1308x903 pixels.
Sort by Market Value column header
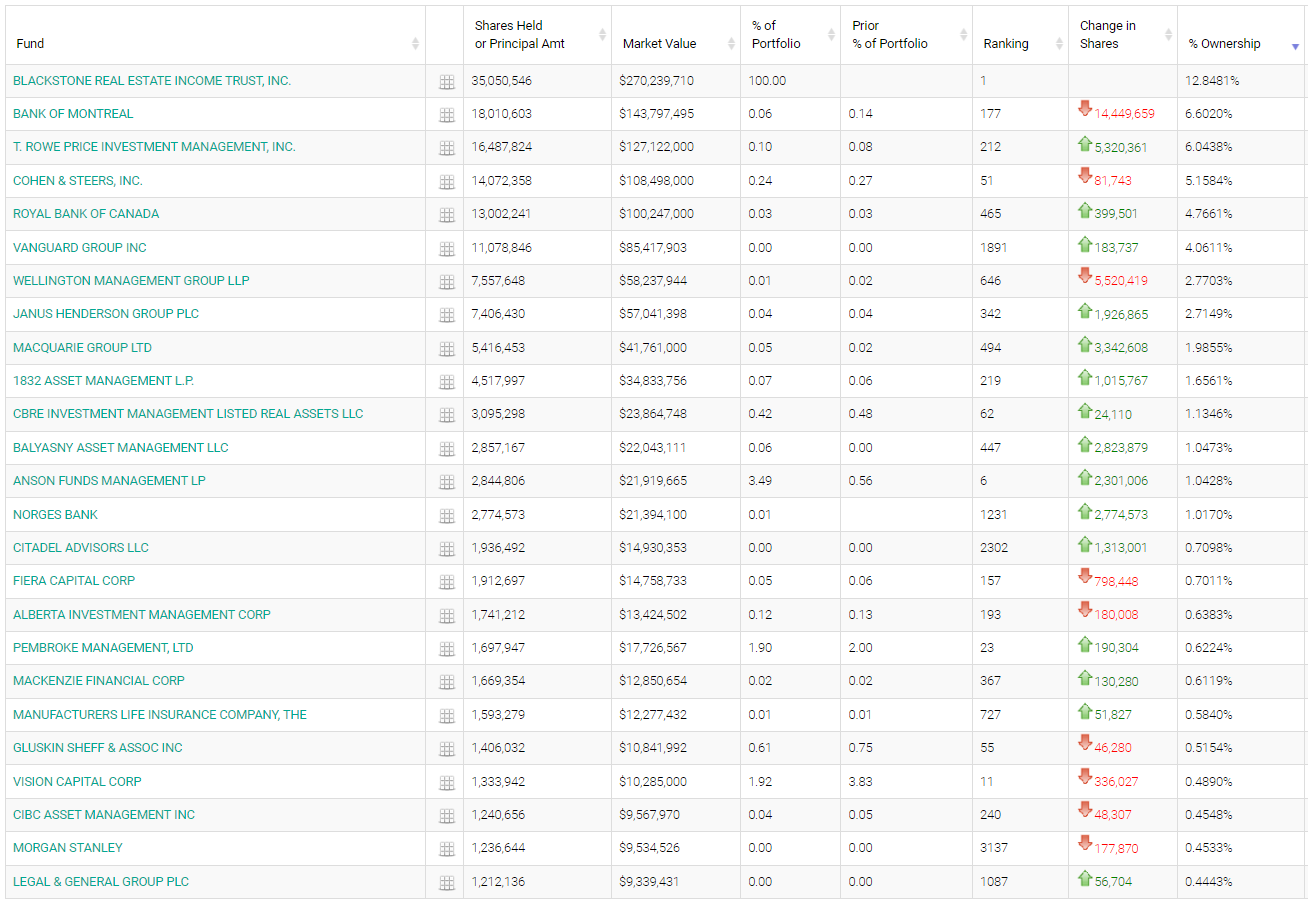676,35
